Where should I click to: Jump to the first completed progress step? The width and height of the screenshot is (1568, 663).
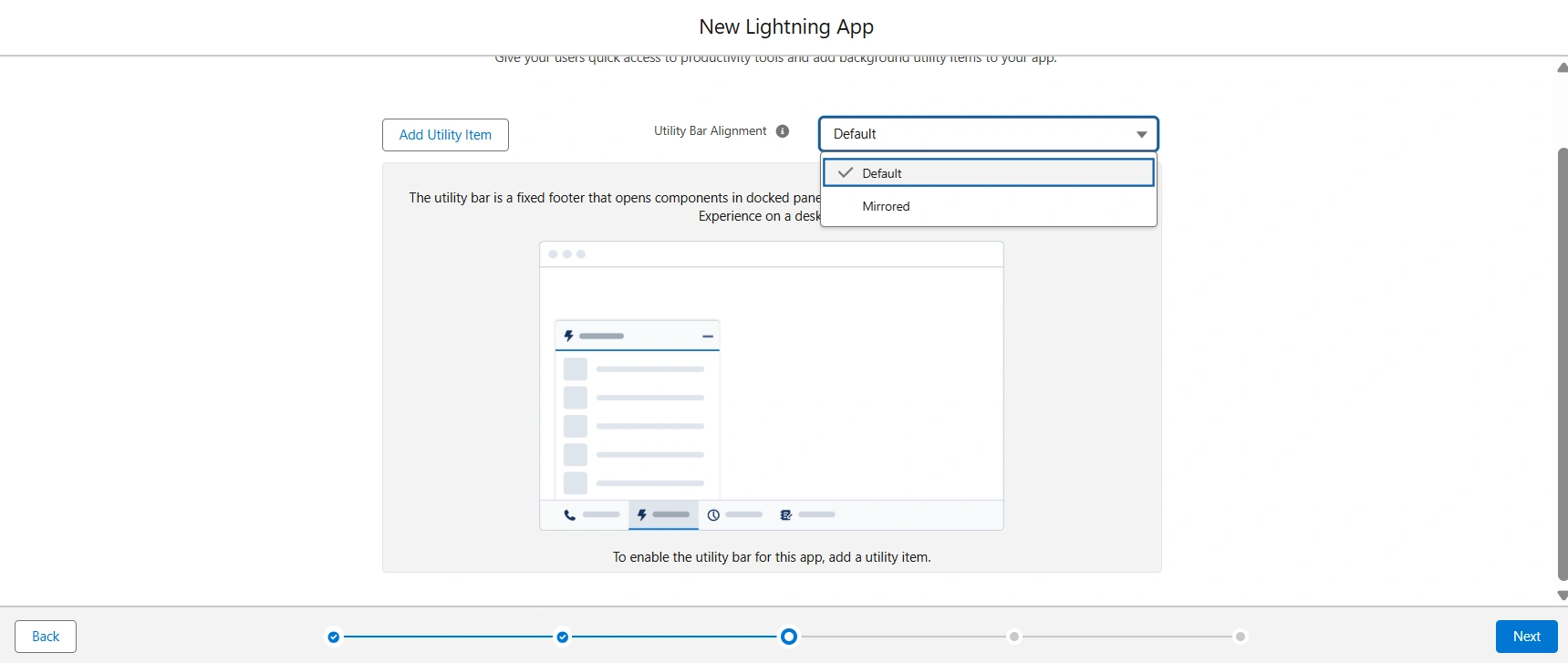click(x=334, y=637)
